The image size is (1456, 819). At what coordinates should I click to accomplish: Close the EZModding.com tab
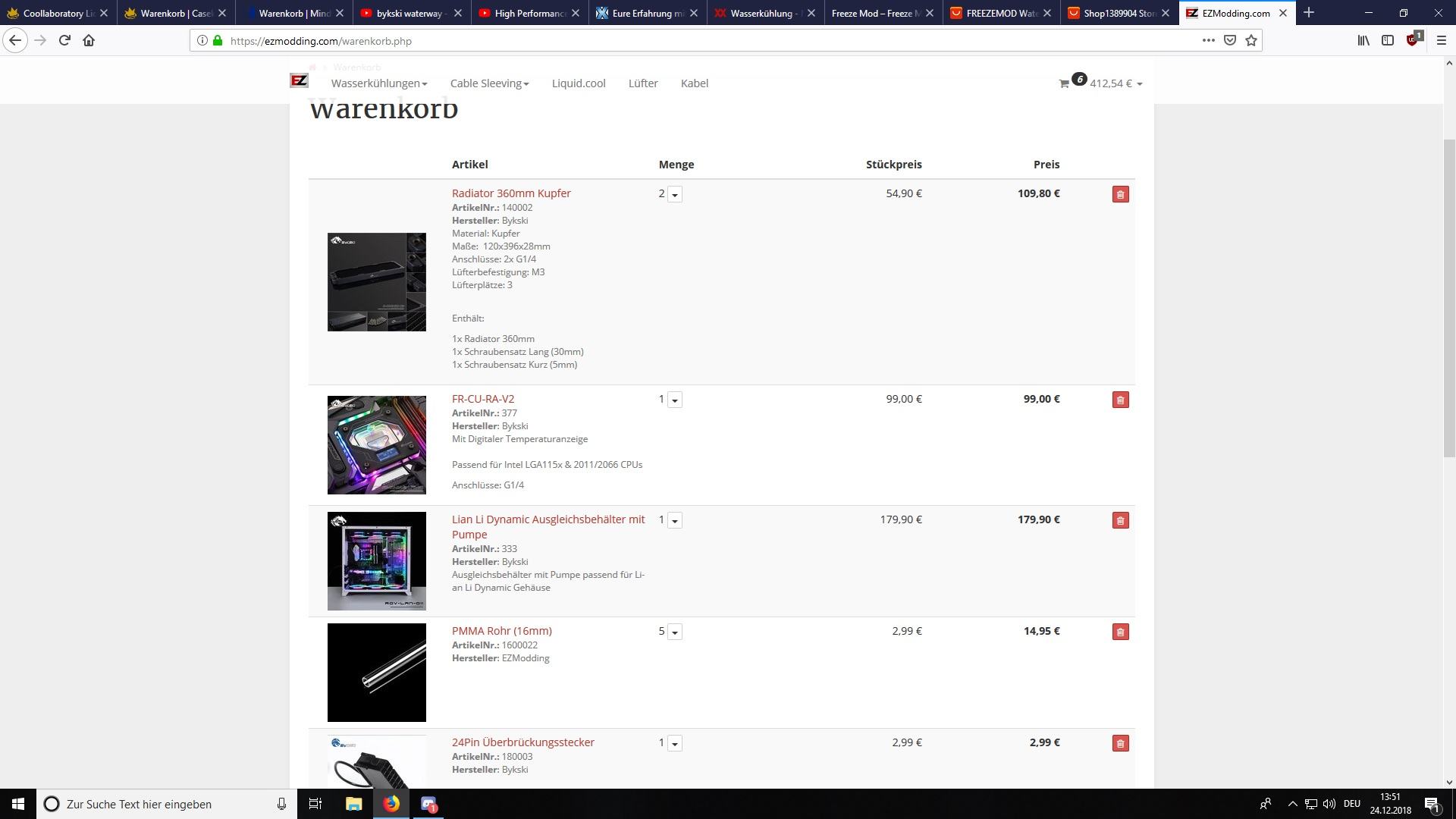(1283, 13)
